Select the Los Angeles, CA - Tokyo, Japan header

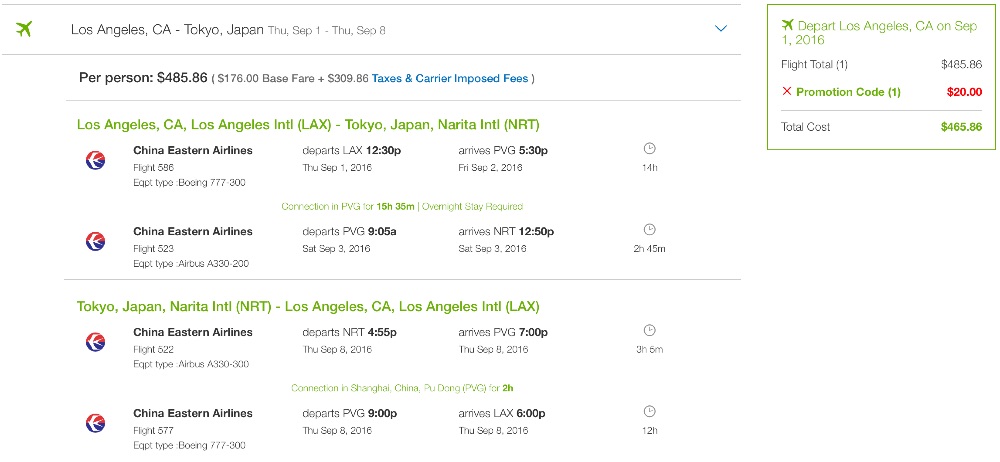click(167, 30)
